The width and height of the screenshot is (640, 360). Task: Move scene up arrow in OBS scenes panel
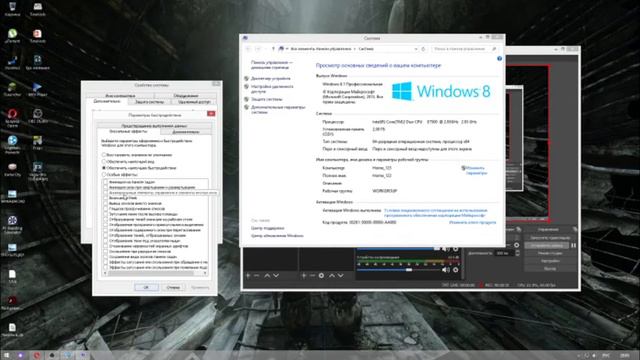pyautogui.click(x=267, y=276)
